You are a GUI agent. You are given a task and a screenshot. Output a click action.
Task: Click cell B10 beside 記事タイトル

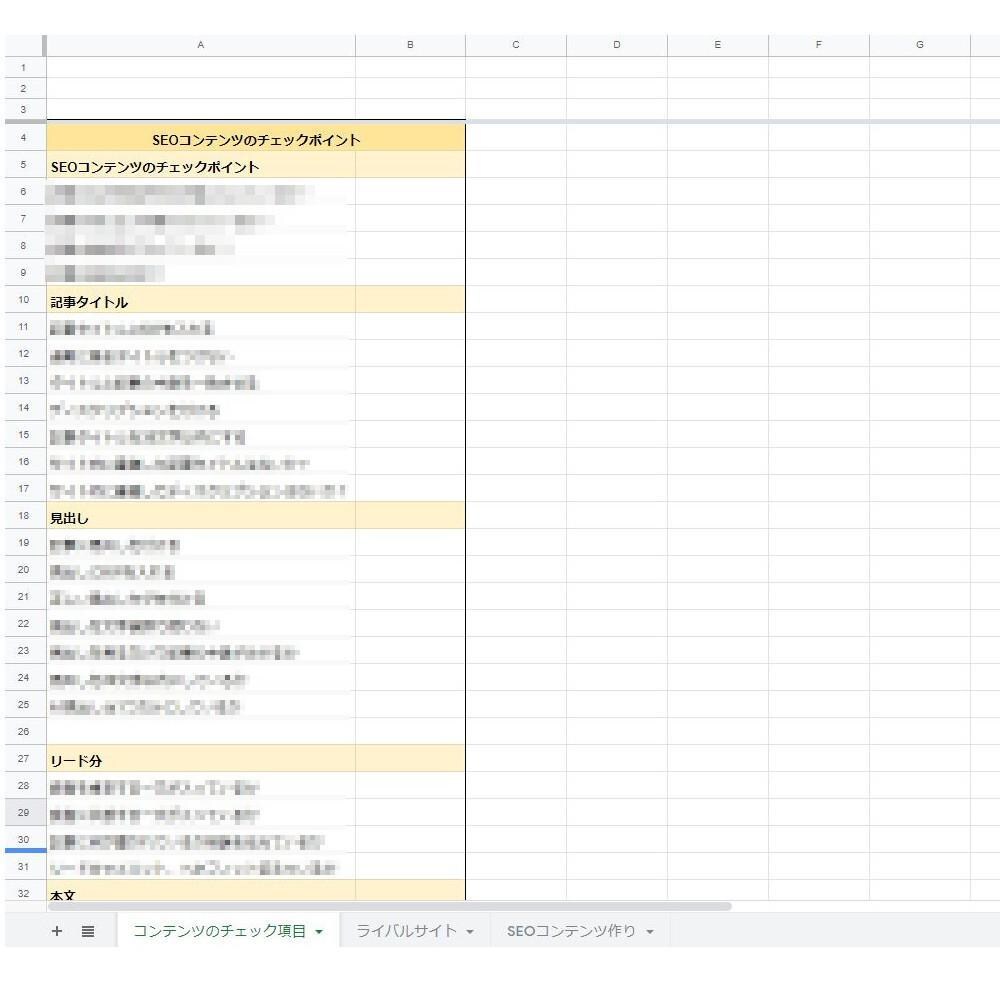tap(410, 300)
